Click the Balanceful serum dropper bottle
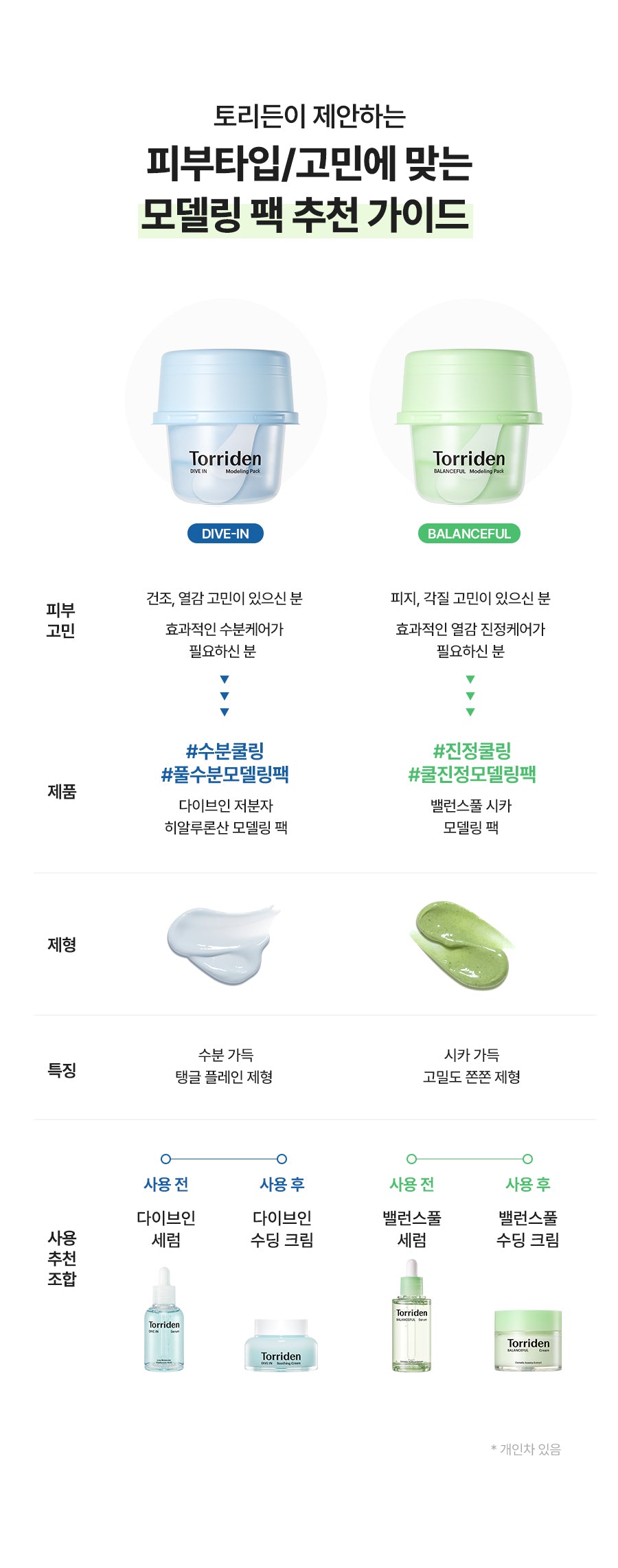The height and width of the screenshot is (1568, 618). click(x=411, y=1317)
